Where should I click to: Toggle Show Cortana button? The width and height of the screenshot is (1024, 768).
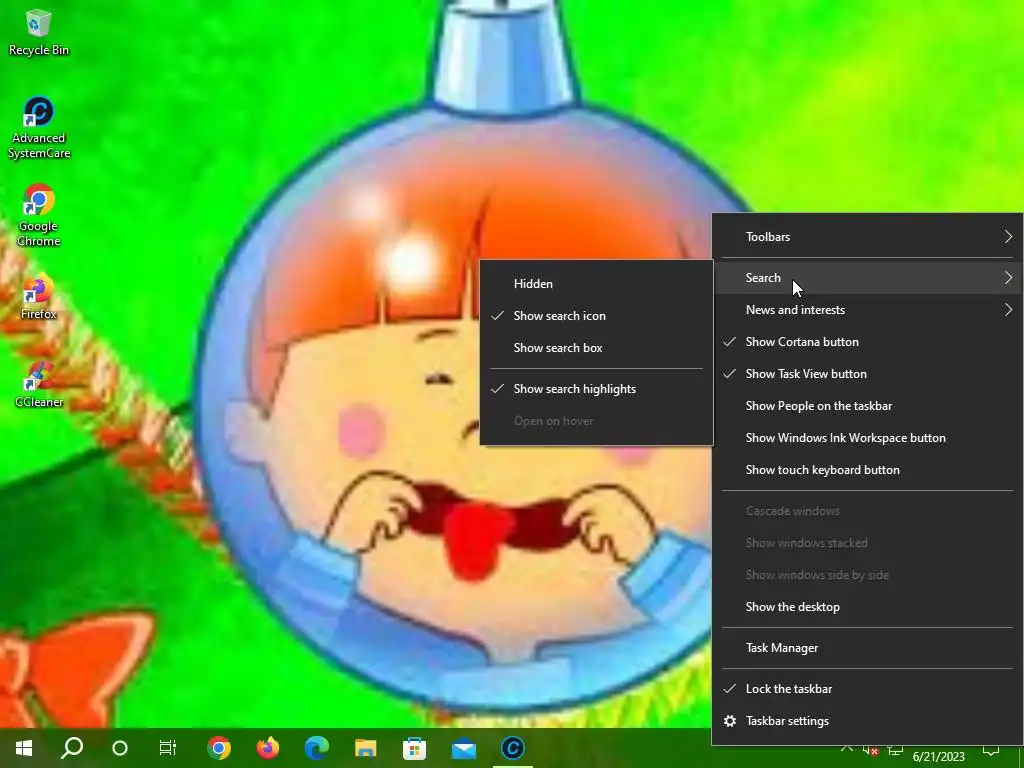pos(867,342)
